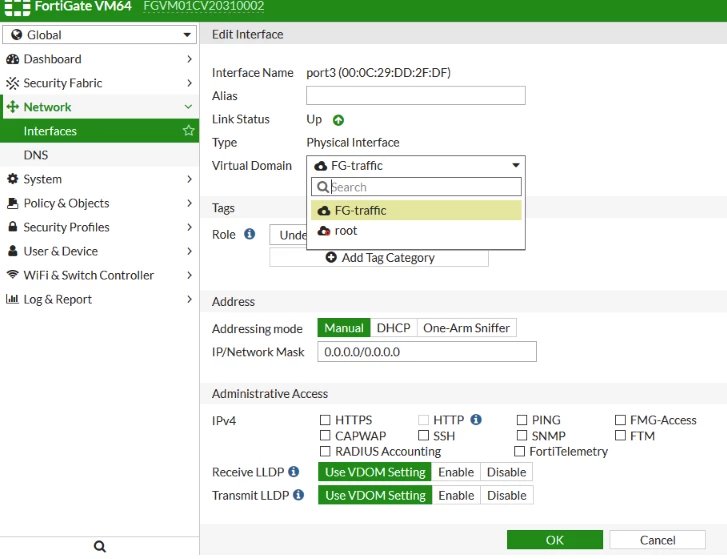Click the globe icon beside Global
Image resolution: width=727 pixels, height=559 pixels.
(x=17, y=35)
